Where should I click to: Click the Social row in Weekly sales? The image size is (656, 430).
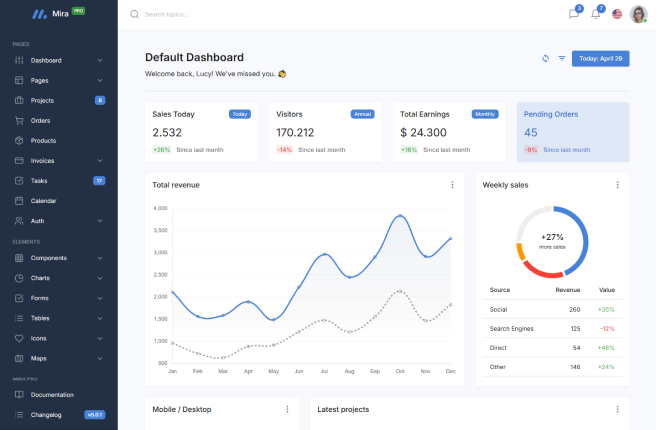552,310
